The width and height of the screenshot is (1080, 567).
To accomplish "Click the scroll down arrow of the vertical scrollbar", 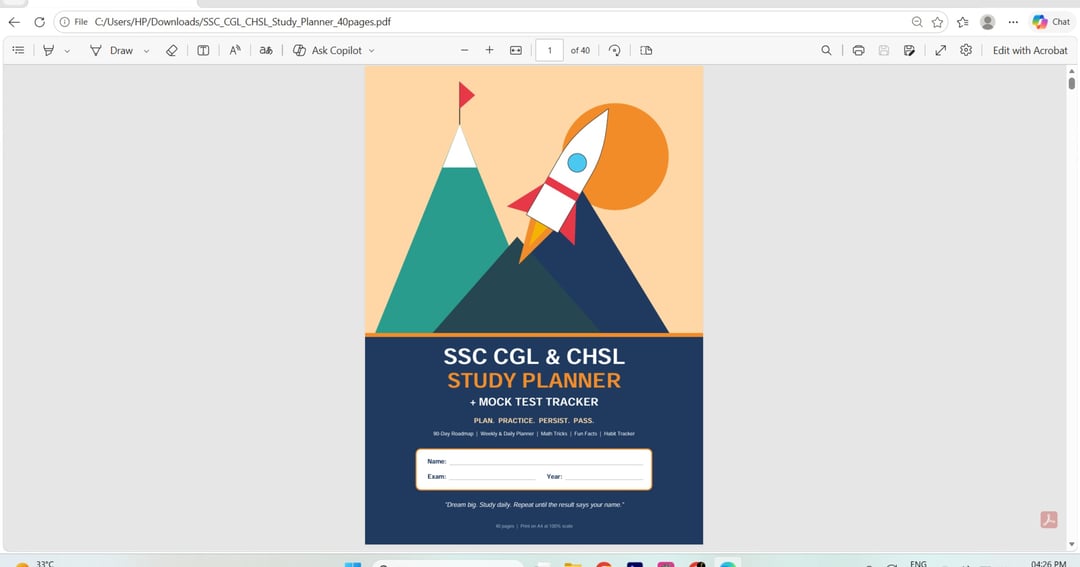I will tap(1071, 544).
